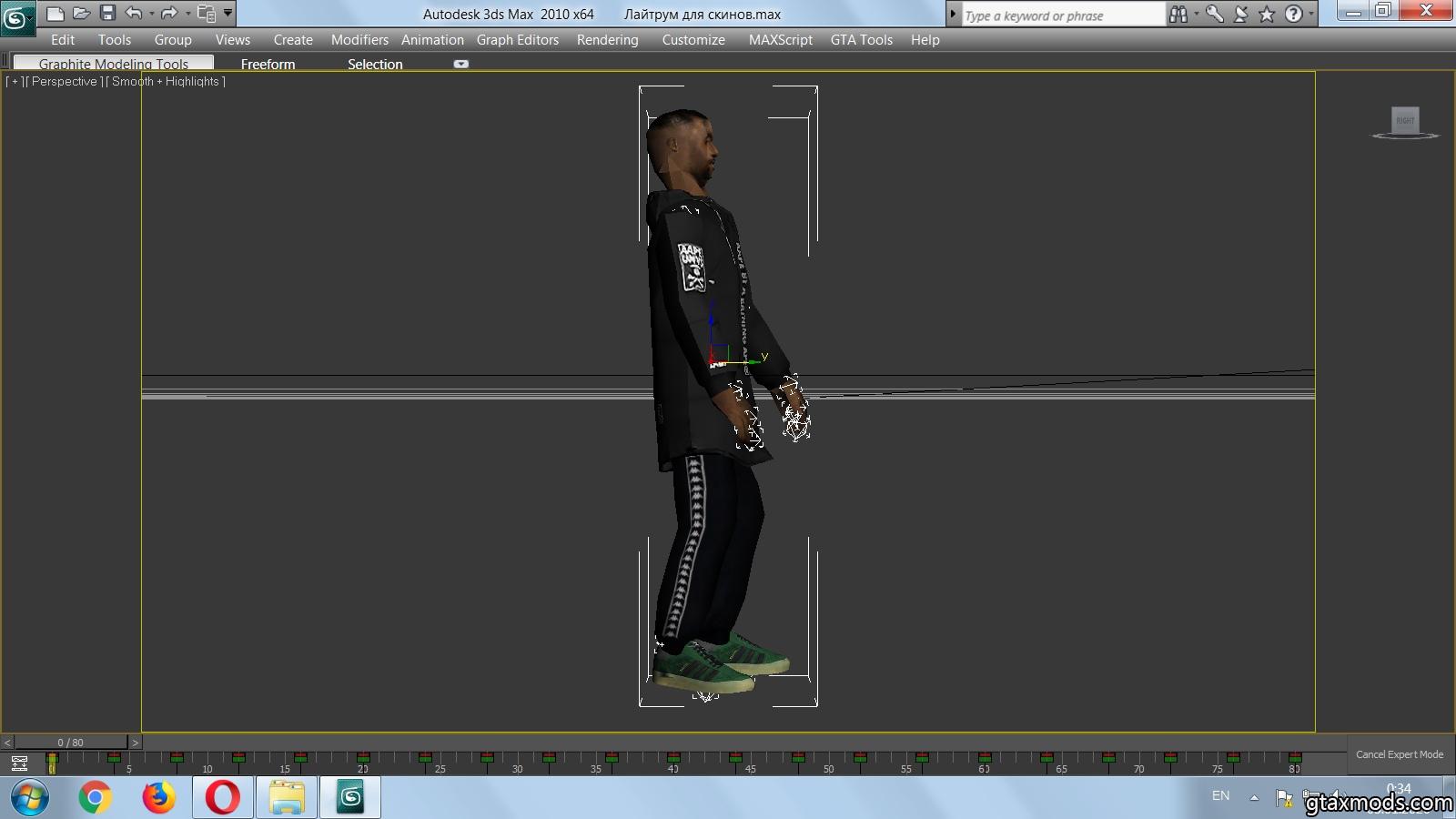Click the binoculars search icon
The image size is (1456, 819).
point(1178,15)
